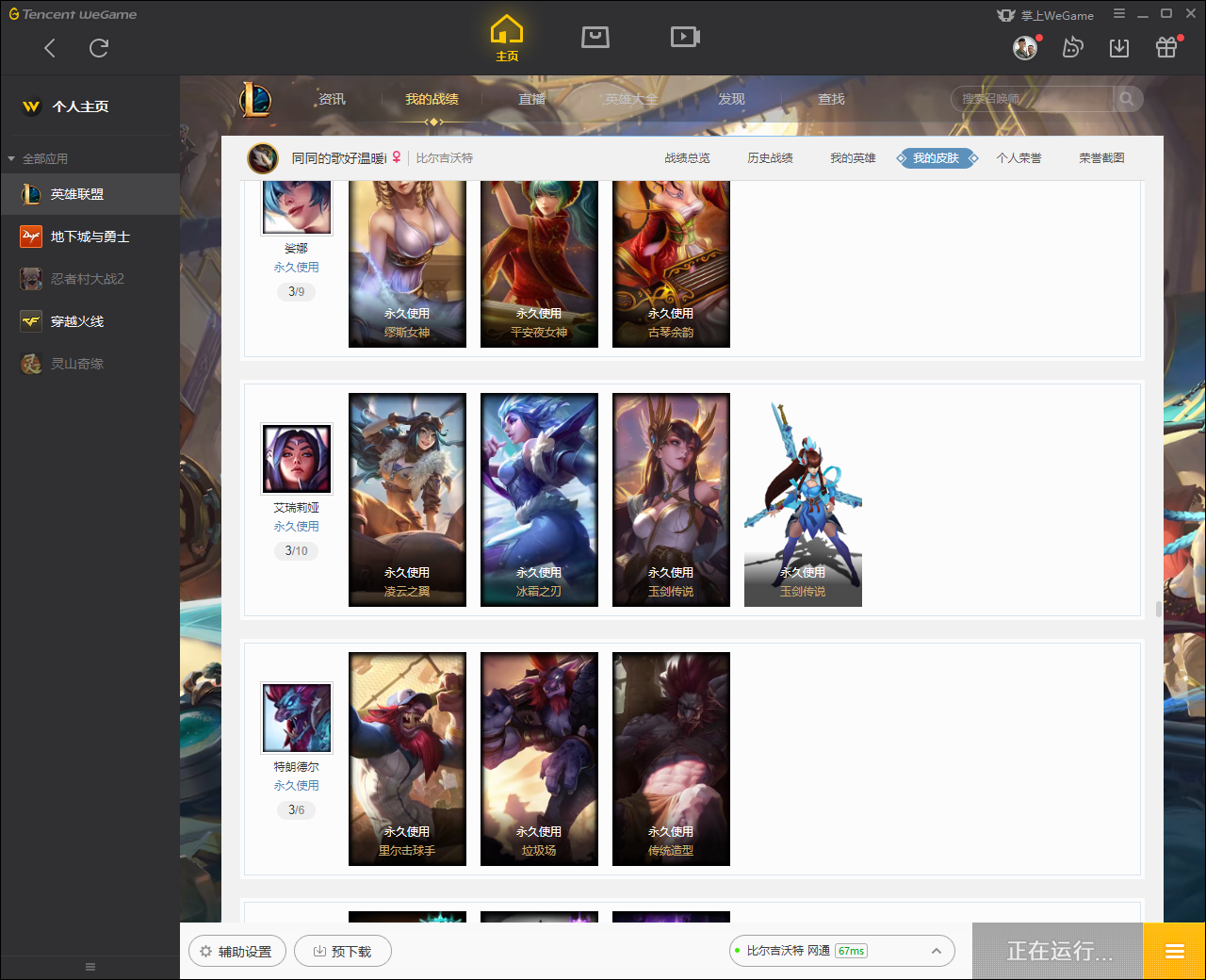Click the 3/6 skin count badge
The height and width of the screenshot is (980, 1206).
point(297,809)
